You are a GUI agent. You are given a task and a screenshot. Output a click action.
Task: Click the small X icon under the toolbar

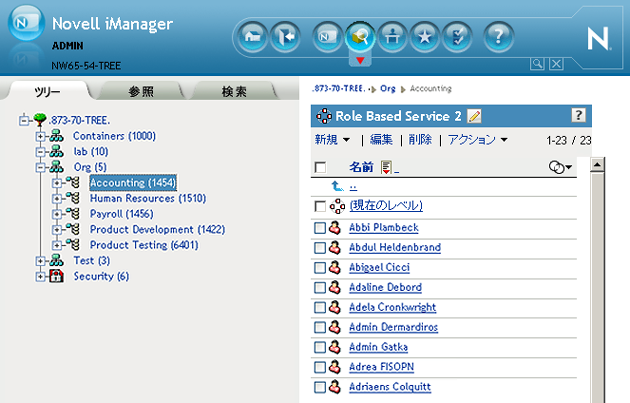point(556,63)
